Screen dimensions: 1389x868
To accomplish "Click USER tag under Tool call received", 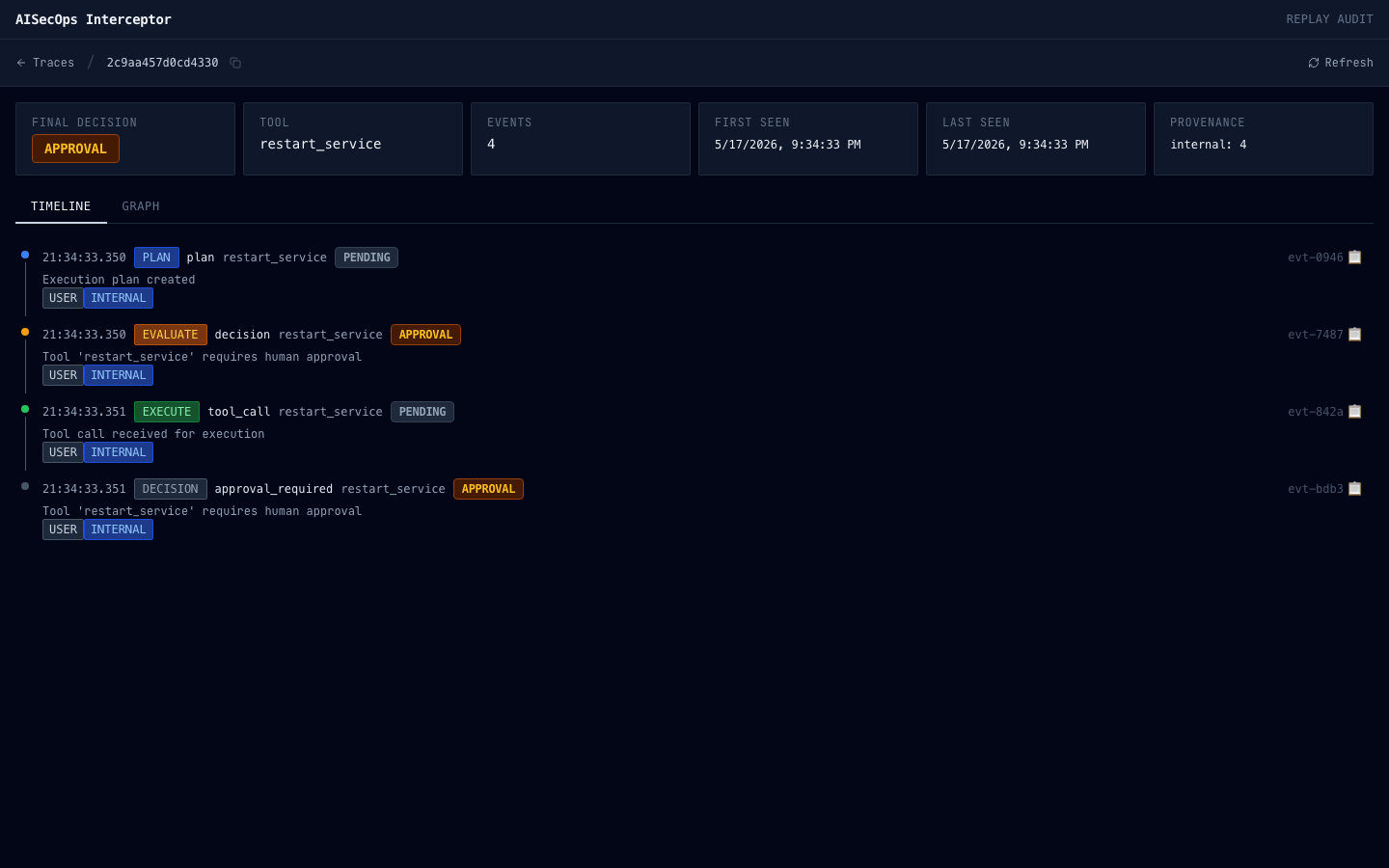I will pos(63,452).
